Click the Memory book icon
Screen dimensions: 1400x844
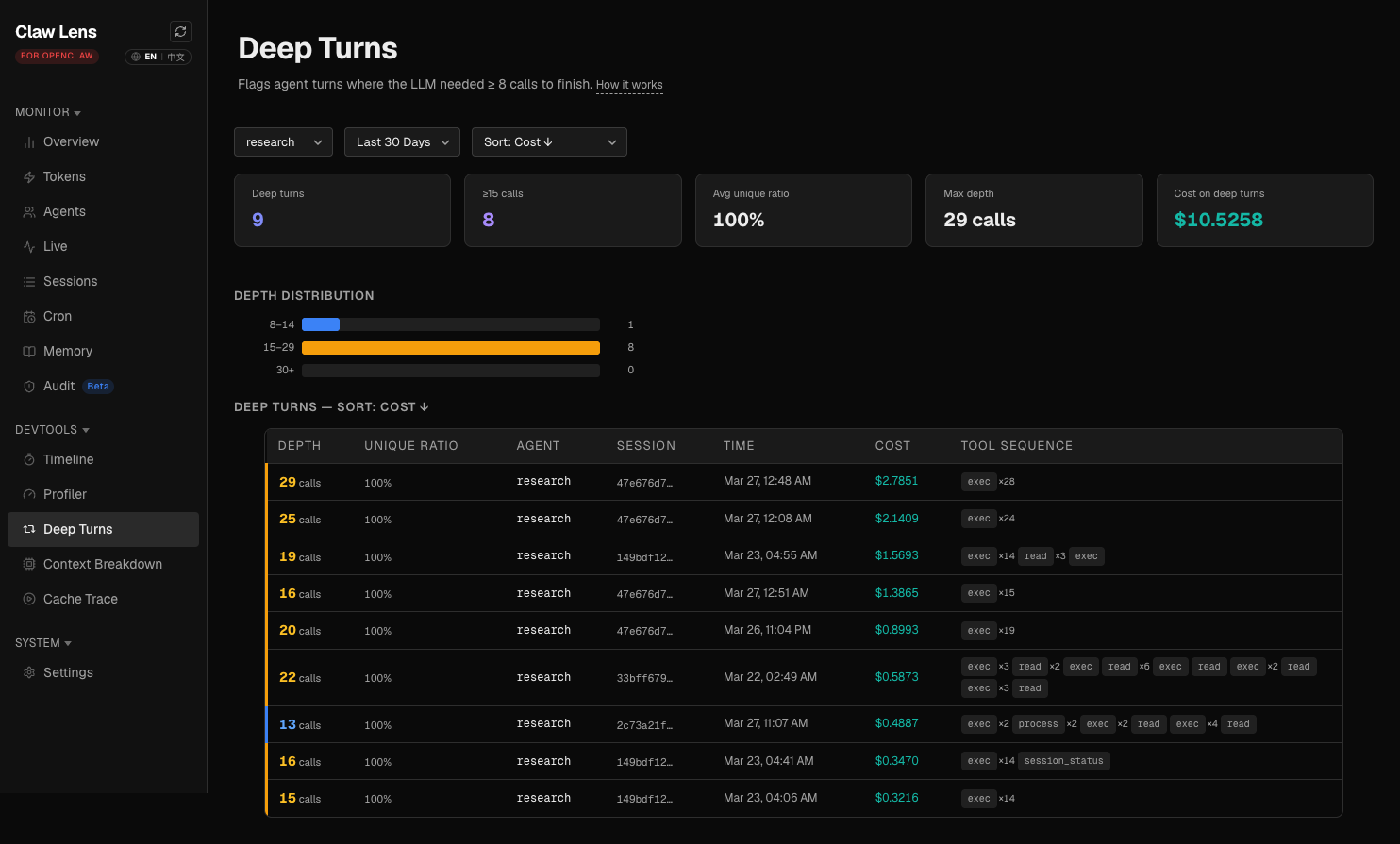coord(29,352)
